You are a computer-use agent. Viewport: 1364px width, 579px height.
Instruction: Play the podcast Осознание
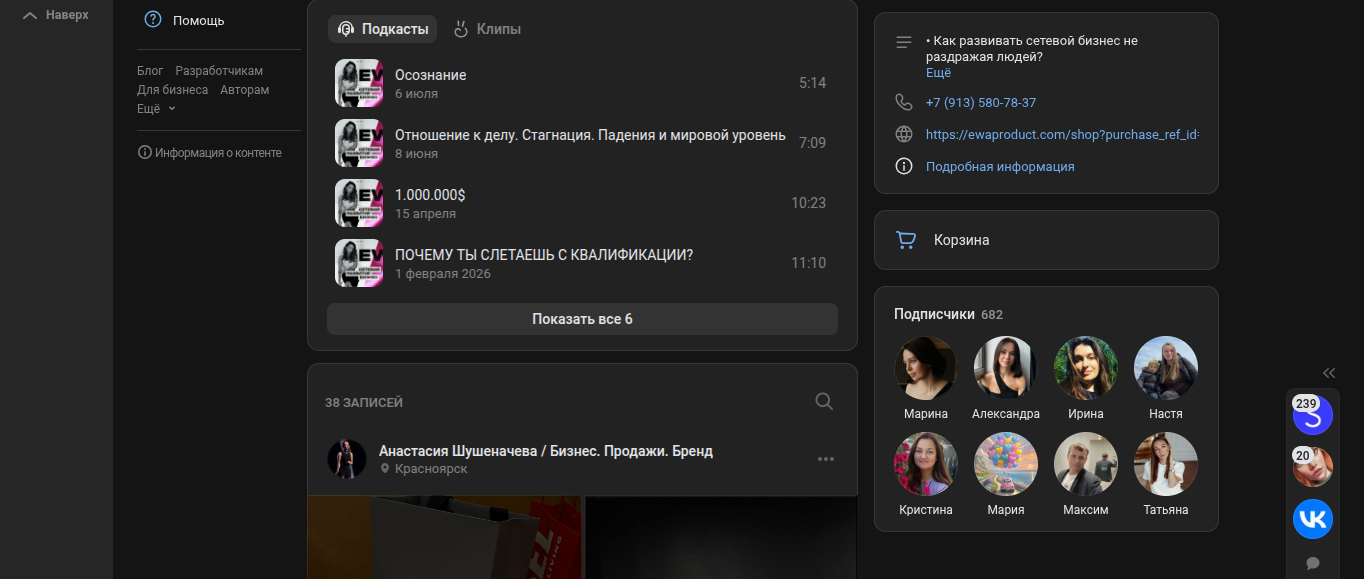point(582,83)
